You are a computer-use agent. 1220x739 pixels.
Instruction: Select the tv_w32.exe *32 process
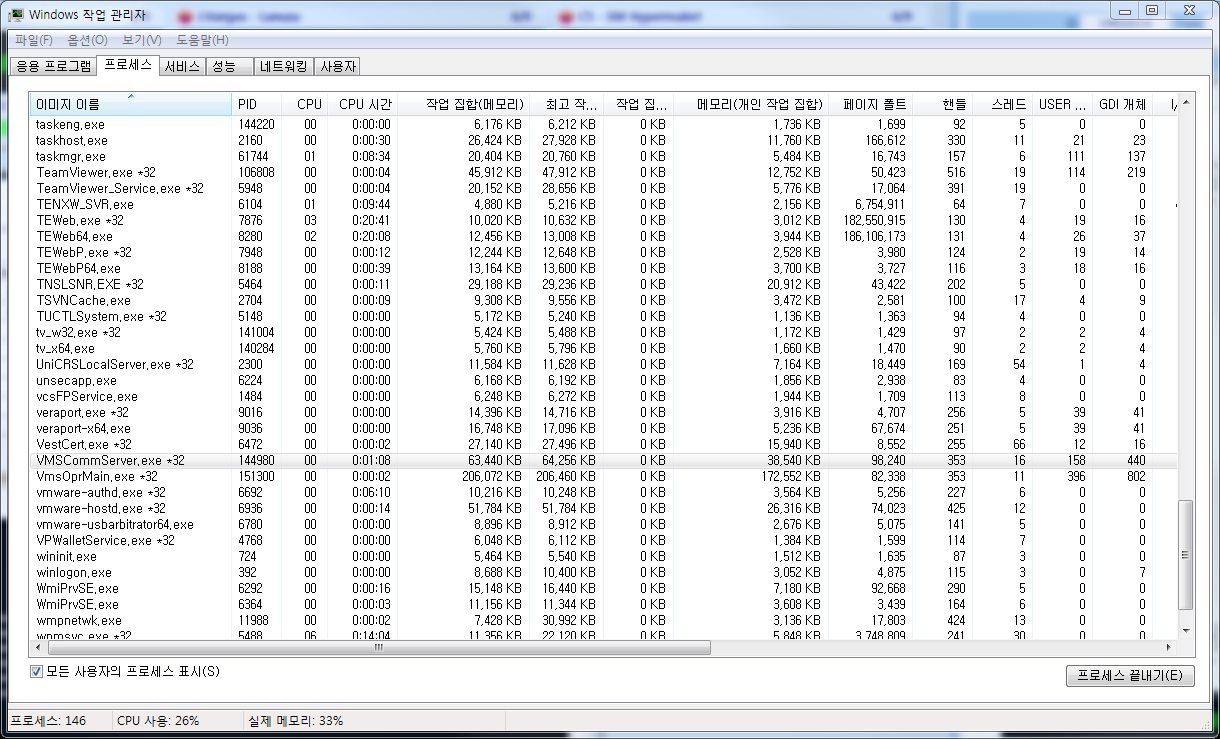(605, 332)
